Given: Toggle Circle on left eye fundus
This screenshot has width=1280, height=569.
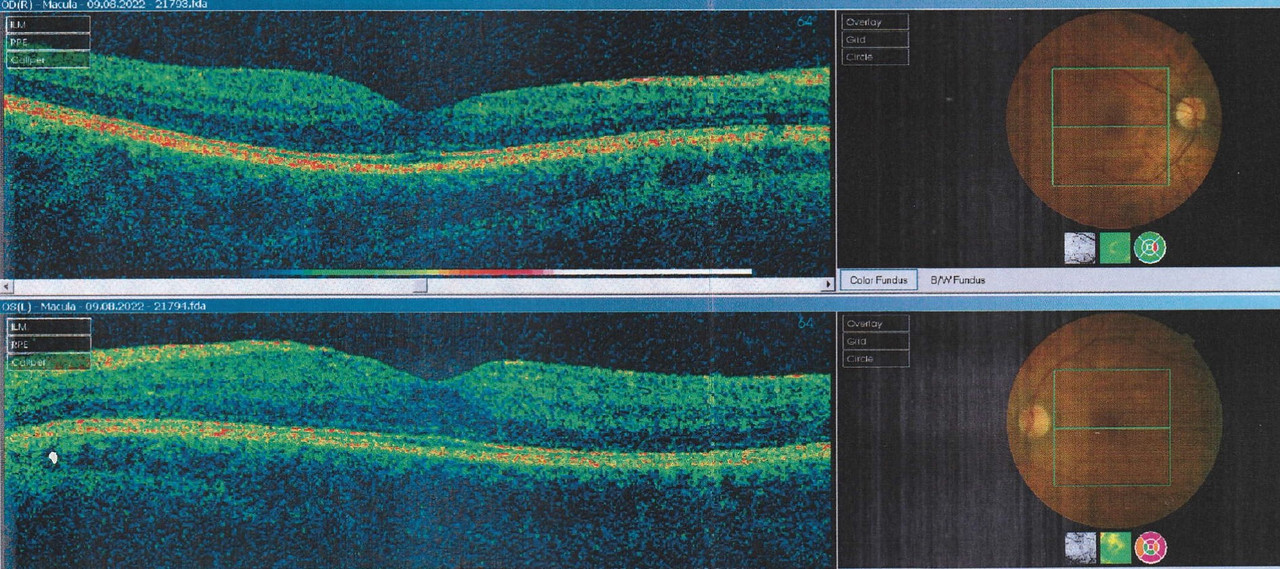Looking at the screenshot, I should (x=875, y=359).
